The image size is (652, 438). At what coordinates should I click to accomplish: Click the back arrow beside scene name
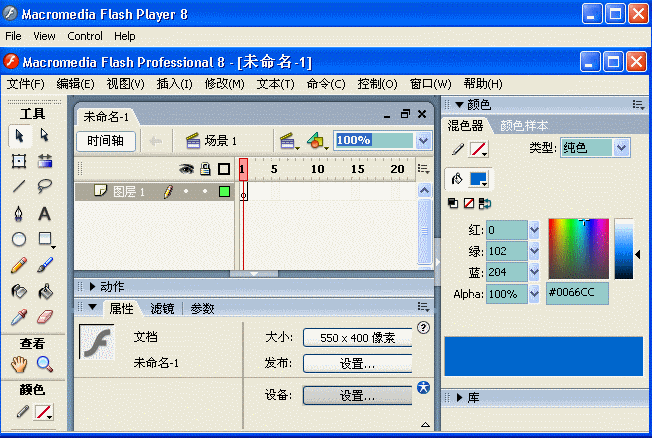click(156, 141)
